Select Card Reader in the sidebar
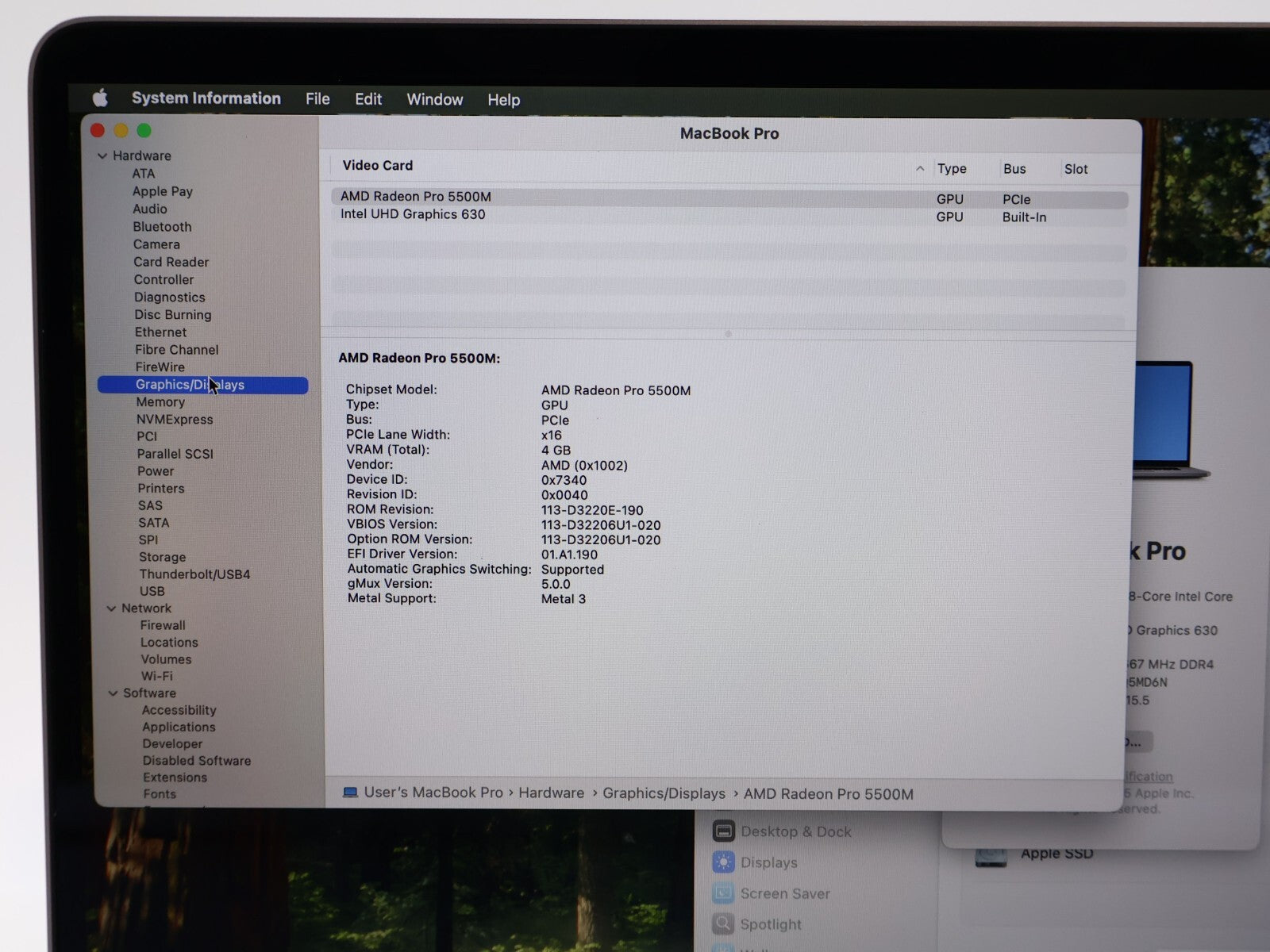1270x952 pixels. click(x=171, y=262)
